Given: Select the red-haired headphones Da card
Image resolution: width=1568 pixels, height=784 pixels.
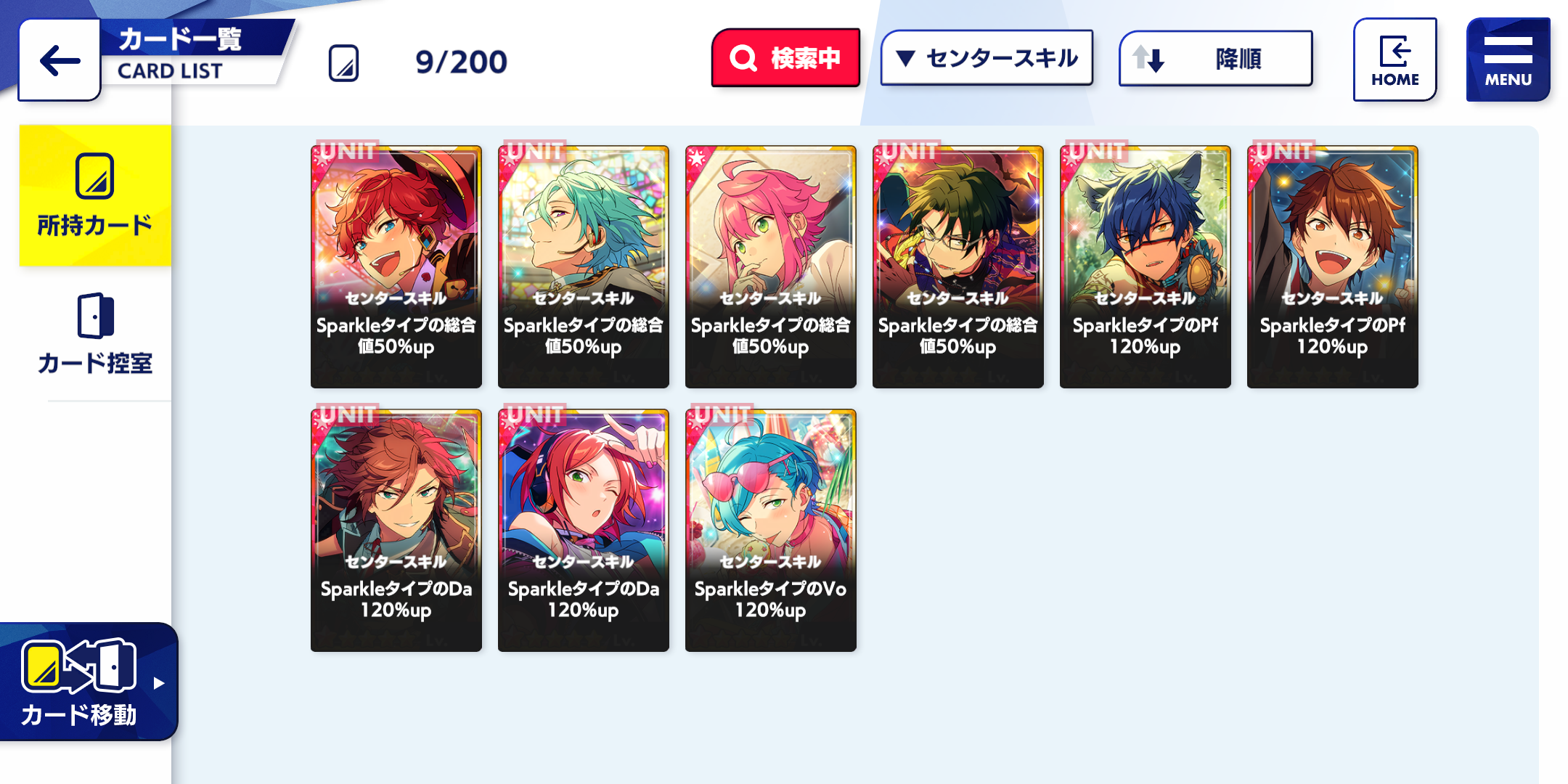Looking at the screenshot, I should tap(584, 530).
